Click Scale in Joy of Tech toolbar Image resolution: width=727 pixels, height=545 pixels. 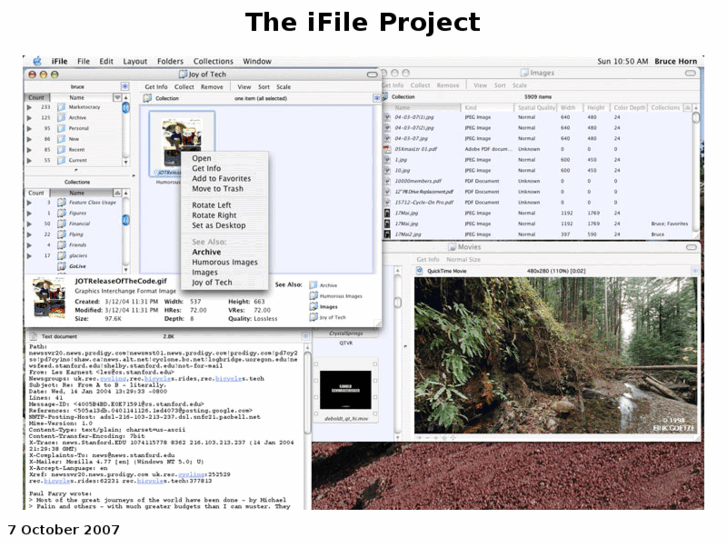click(x=283, y=87)
